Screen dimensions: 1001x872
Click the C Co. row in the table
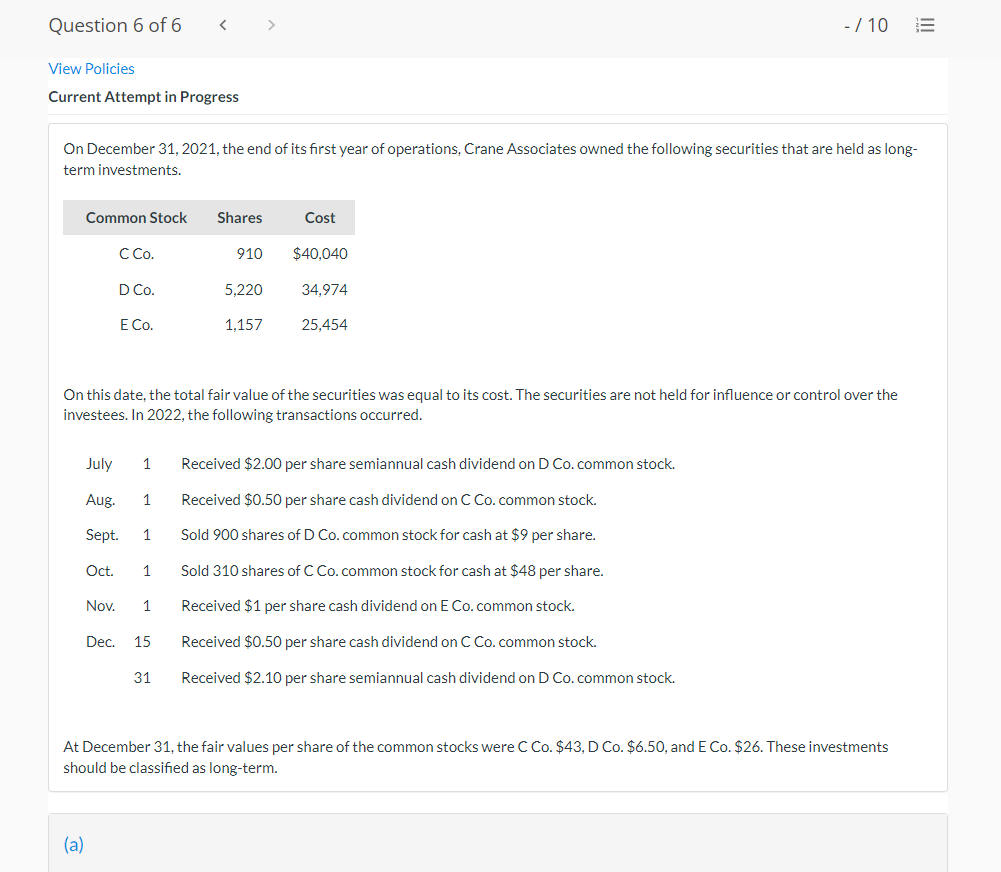137,253
